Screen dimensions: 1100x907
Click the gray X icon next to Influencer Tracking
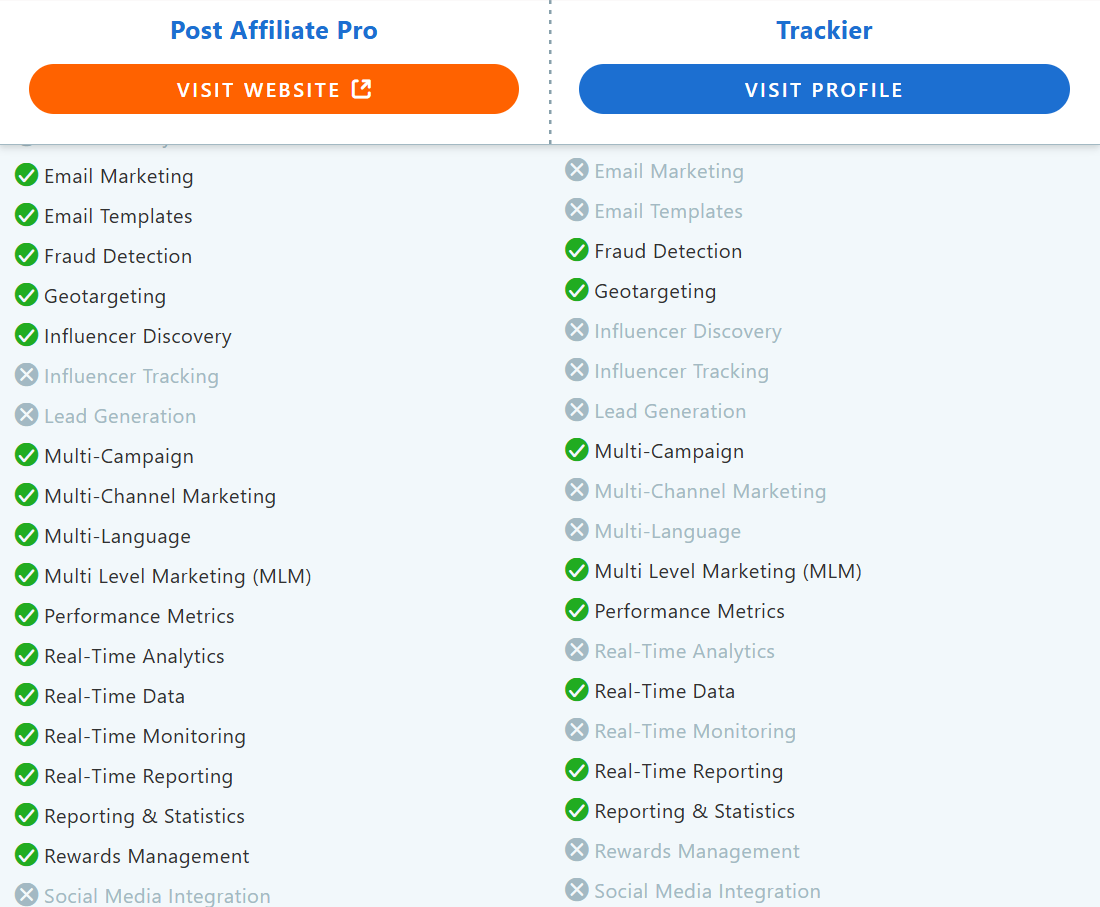point(27,375)
